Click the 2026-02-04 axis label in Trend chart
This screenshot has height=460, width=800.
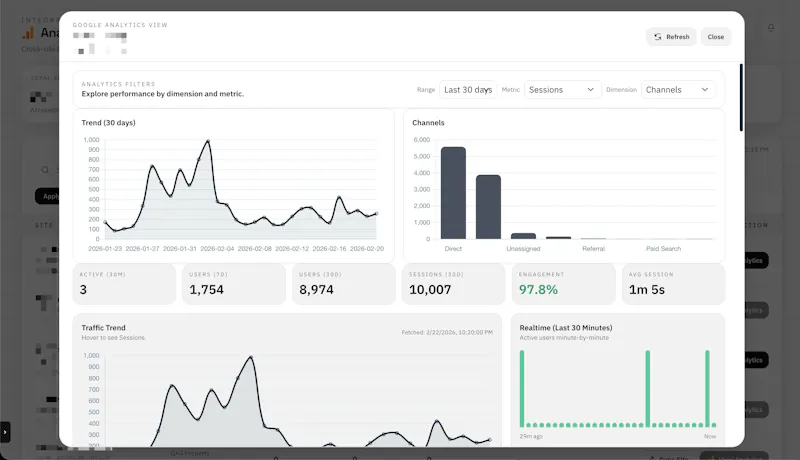(x=217, y=249)
